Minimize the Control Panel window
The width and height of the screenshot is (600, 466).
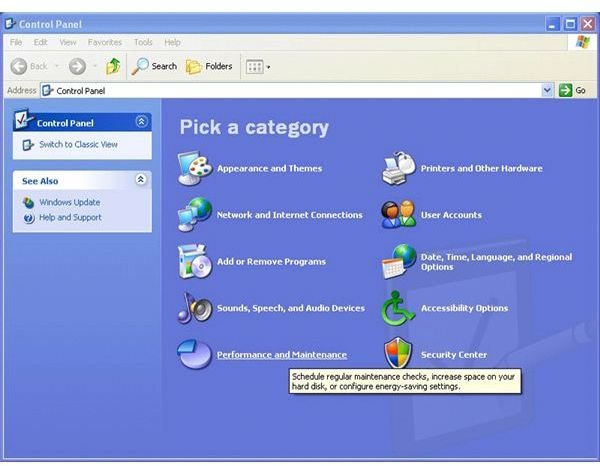[x=552, y=24]
